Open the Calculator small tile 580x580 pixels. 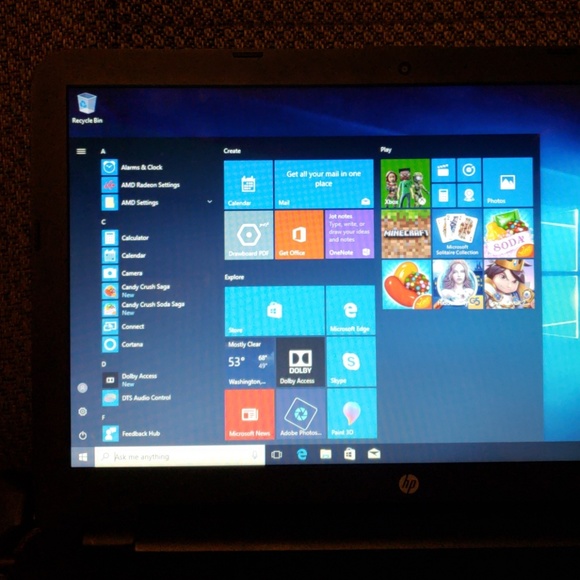coord(444,195)
